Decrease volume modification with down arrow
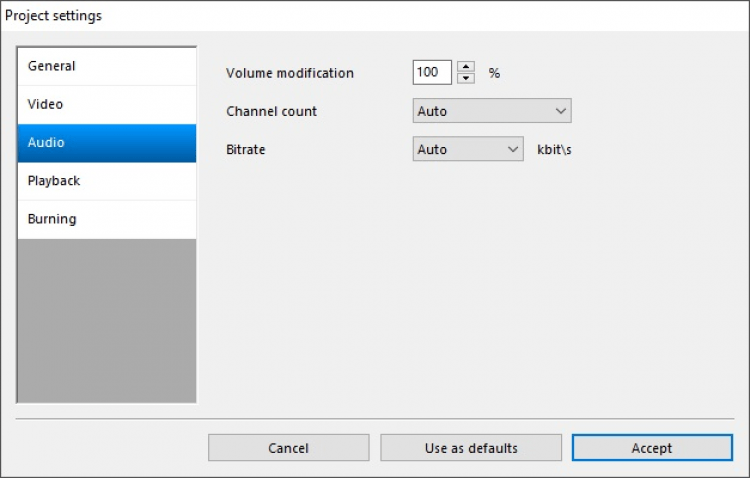750x478 pixels. [x=466, y=78]
